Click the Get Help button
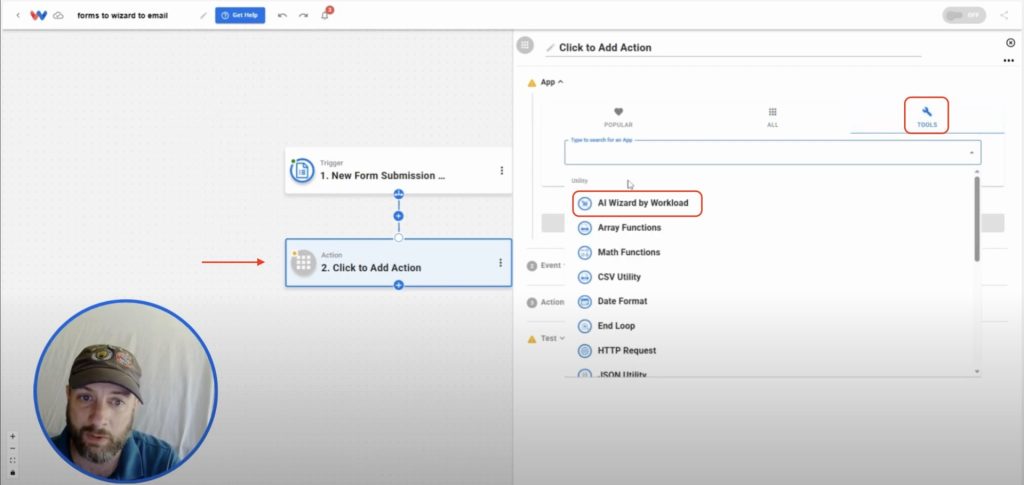 coord(240,15)
